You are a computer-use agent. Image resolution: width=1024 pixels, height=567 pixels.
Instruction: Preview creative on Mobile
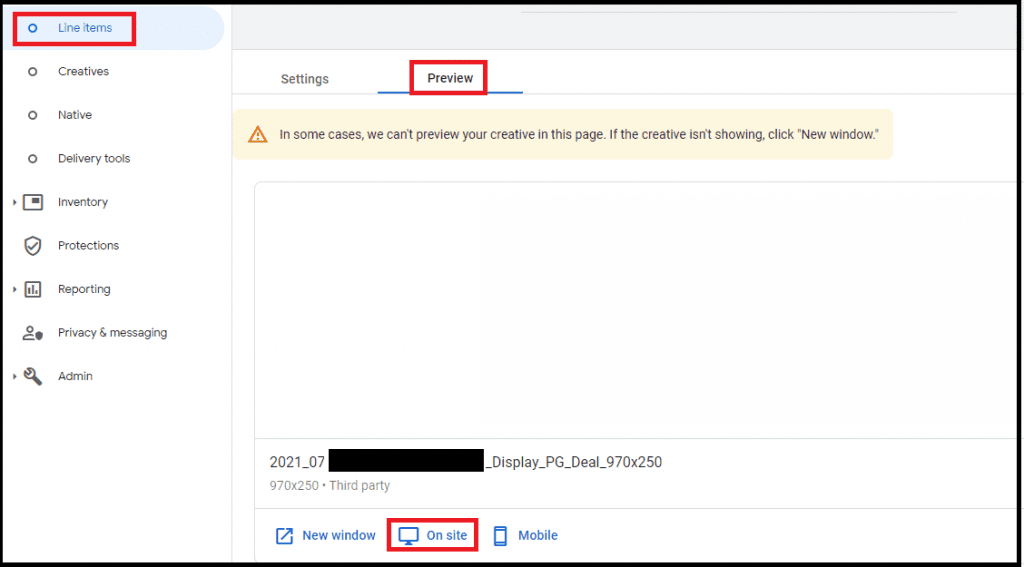pyautogui.click(x=538, y=536)
